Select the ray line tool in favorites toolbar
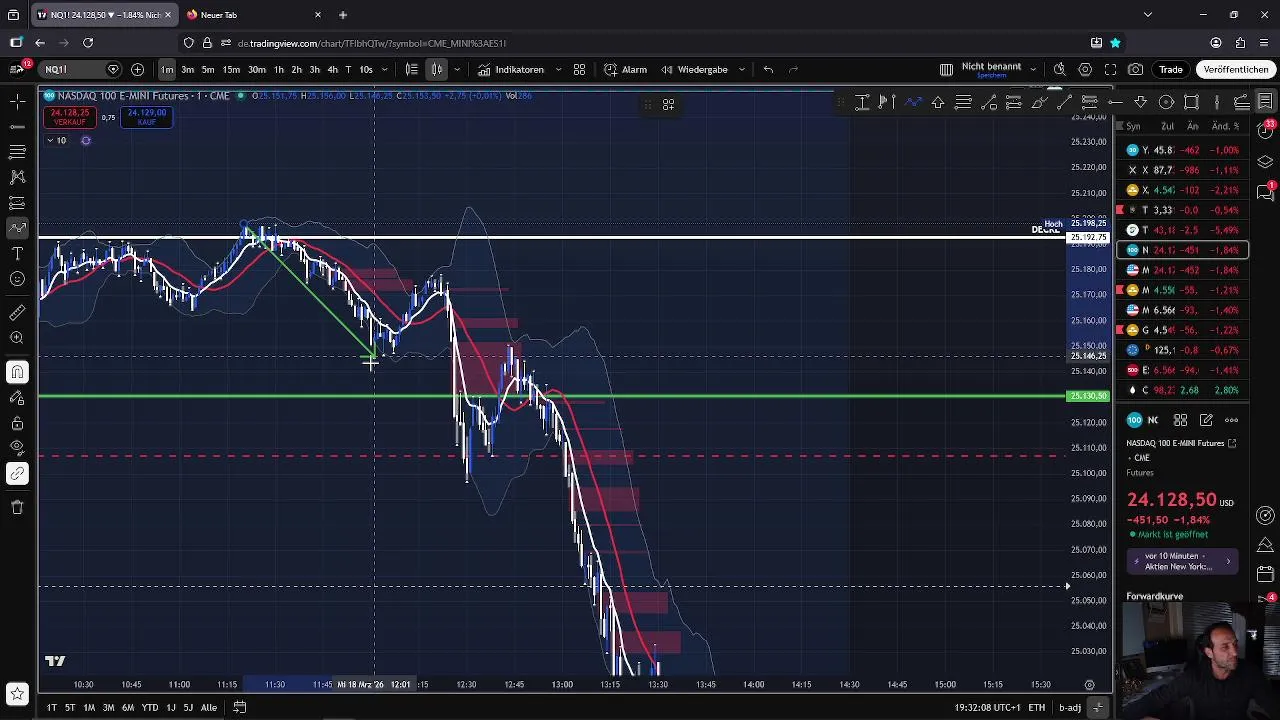The width and height of the screenshot is (1280, 720). [1115, 102]
